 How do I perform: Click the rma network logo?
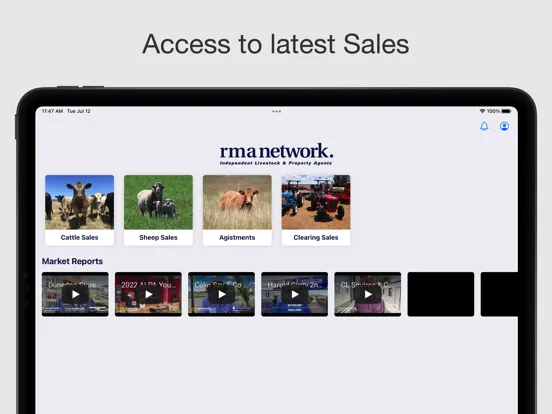click(276, 154)
